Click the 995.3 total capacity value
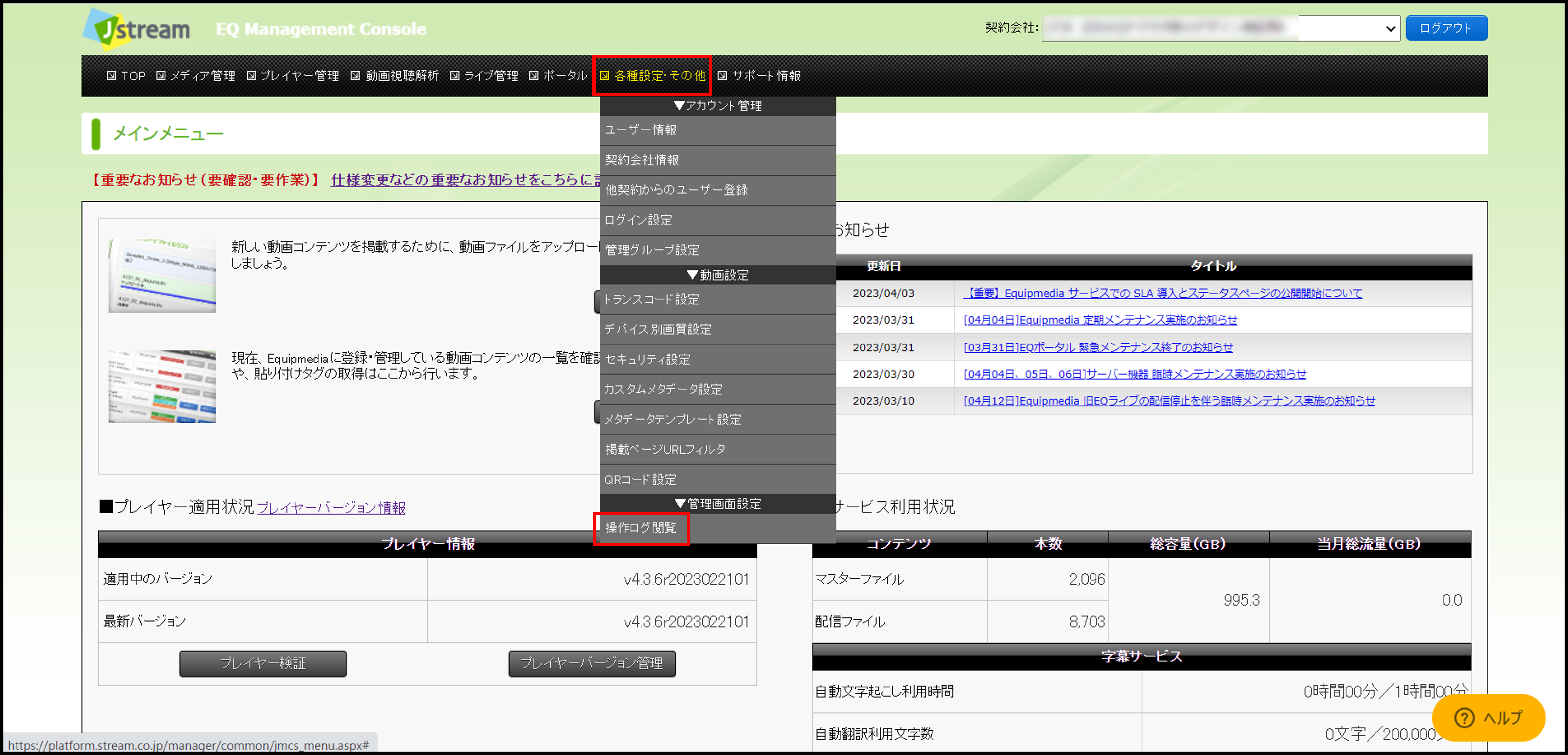The image size is (1568, 755). [1242, 600]
